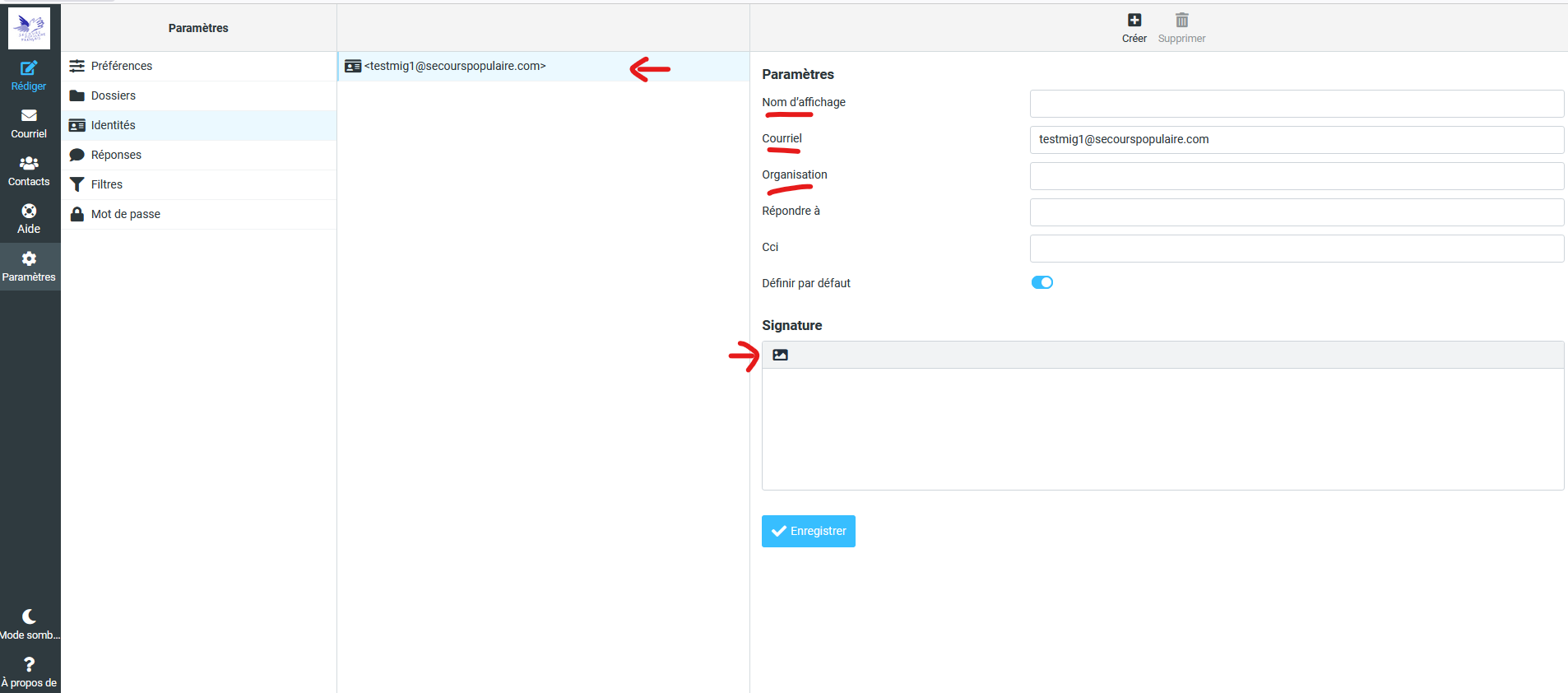Screen dimensions: 1568x693
Task: Click the À propos de question mark
Action: coord(29,665)
